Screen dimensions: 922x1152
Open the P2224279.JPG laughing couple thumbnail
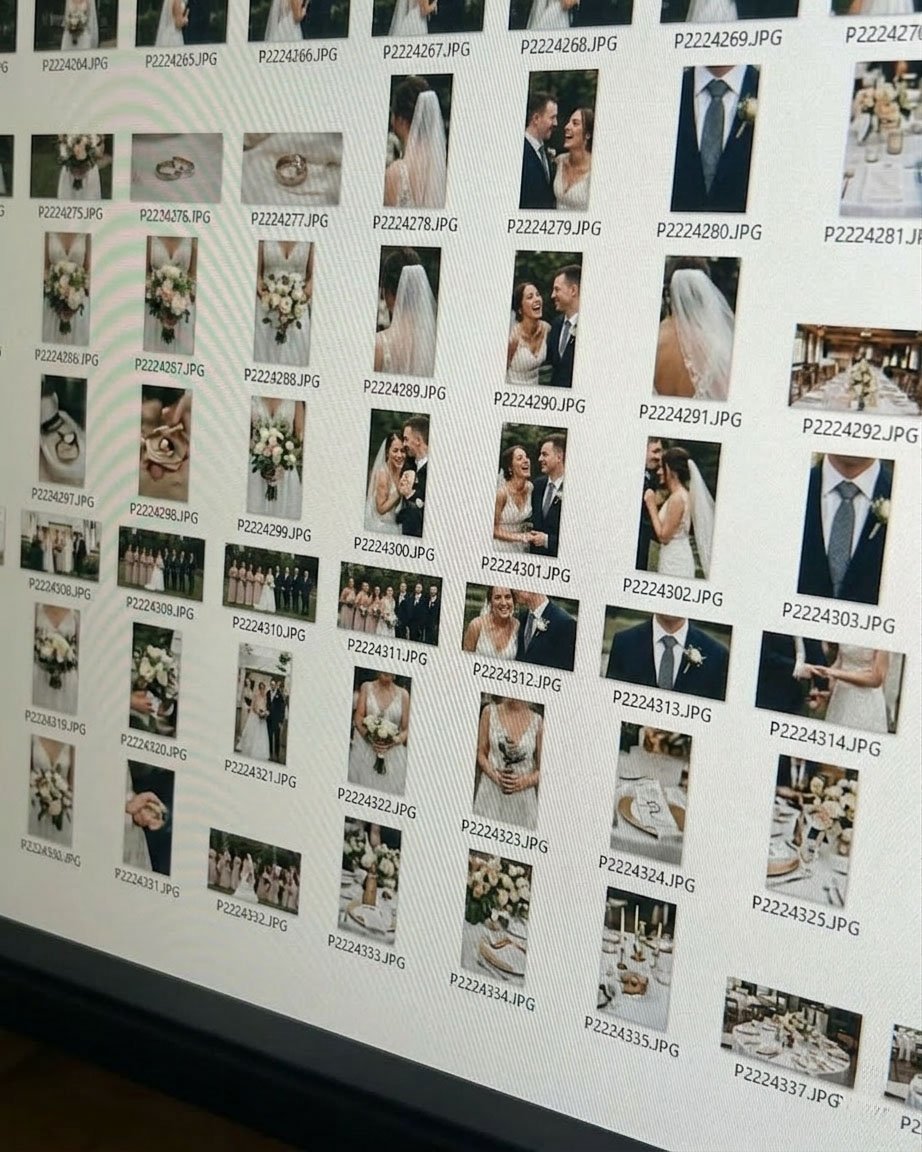558,141
